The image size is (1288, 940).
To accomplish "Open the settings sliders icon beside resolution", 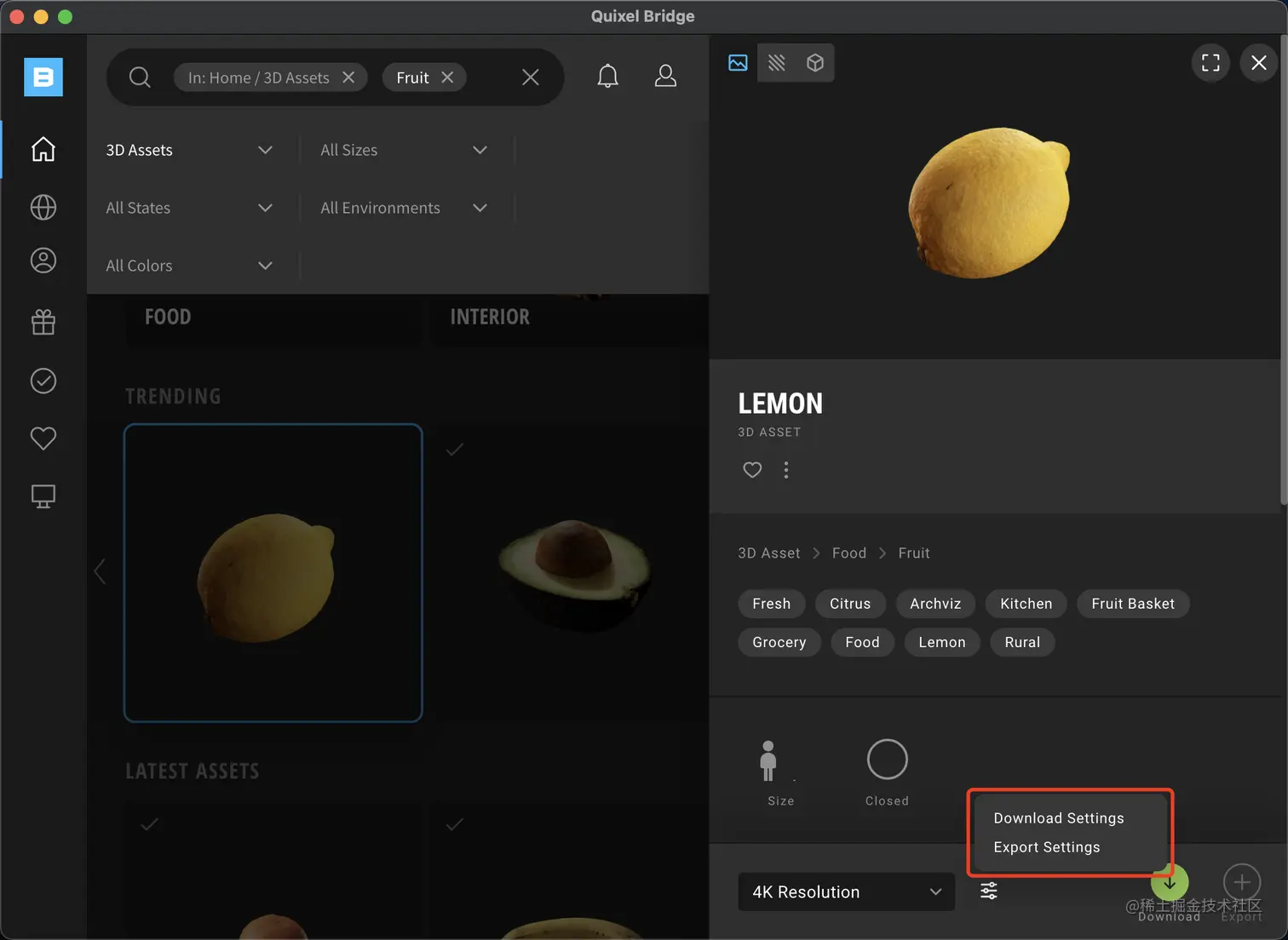I will pos(989,891).
